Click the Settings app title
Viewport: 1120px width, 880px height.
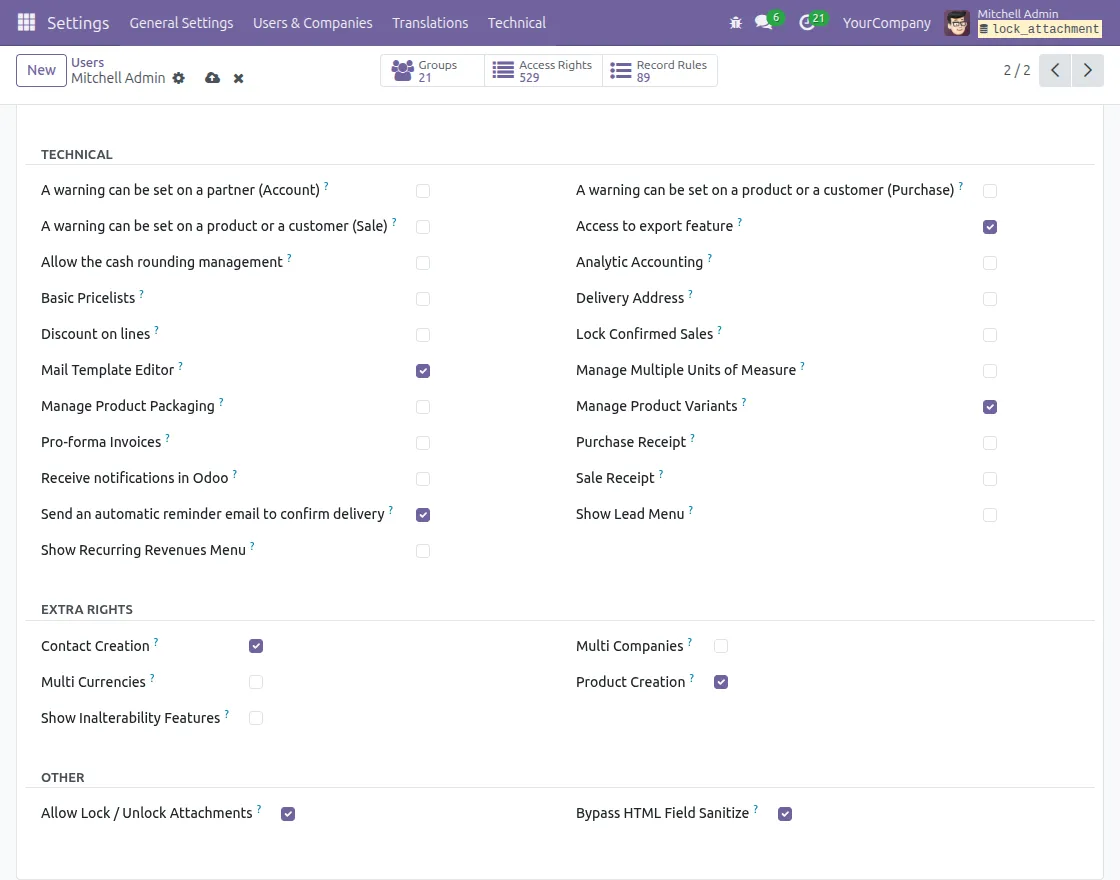tap(78, 23)
